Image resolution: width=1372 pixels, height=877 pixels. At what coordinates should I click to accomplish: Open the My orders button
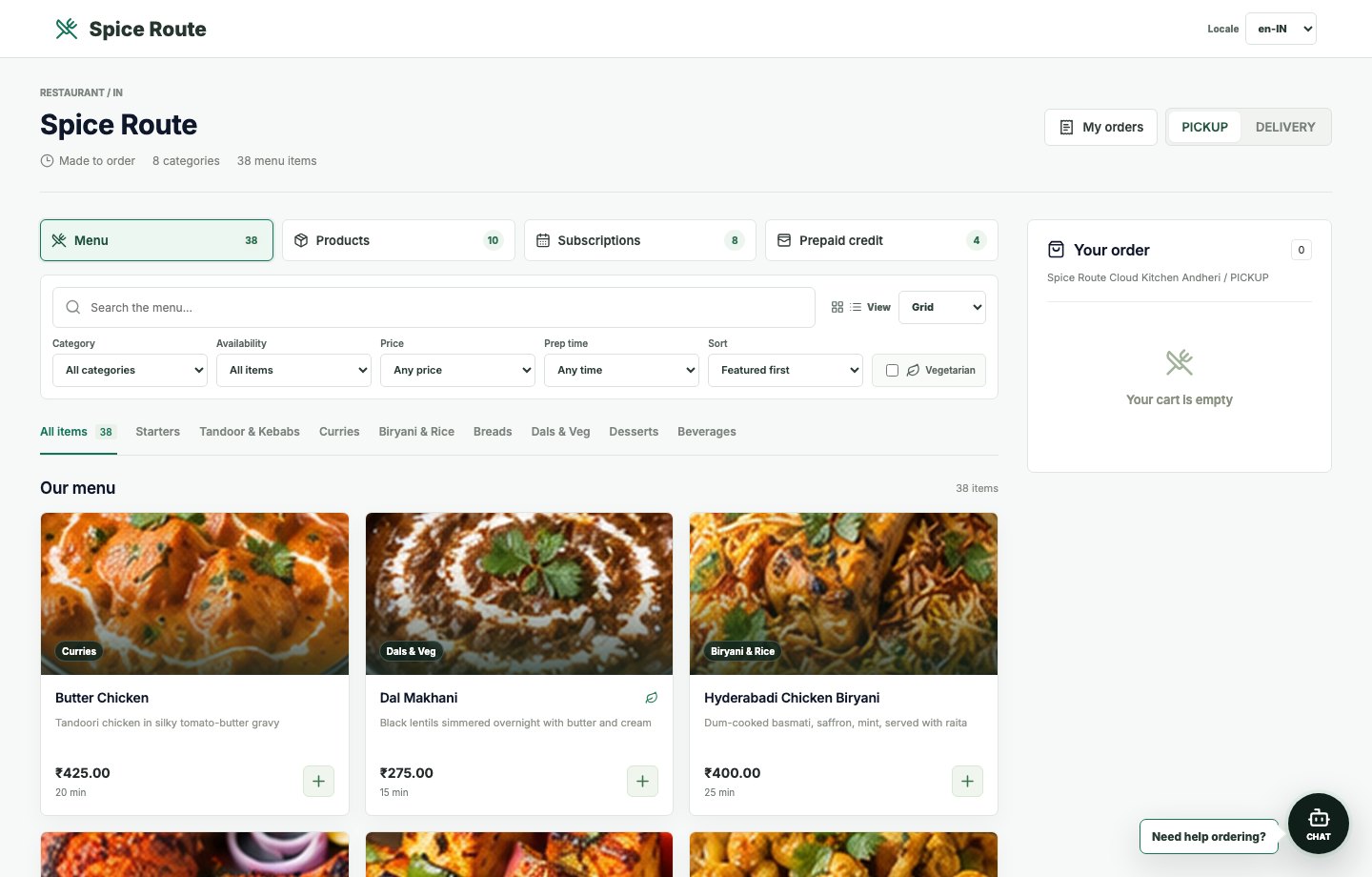click(1100, 127)
